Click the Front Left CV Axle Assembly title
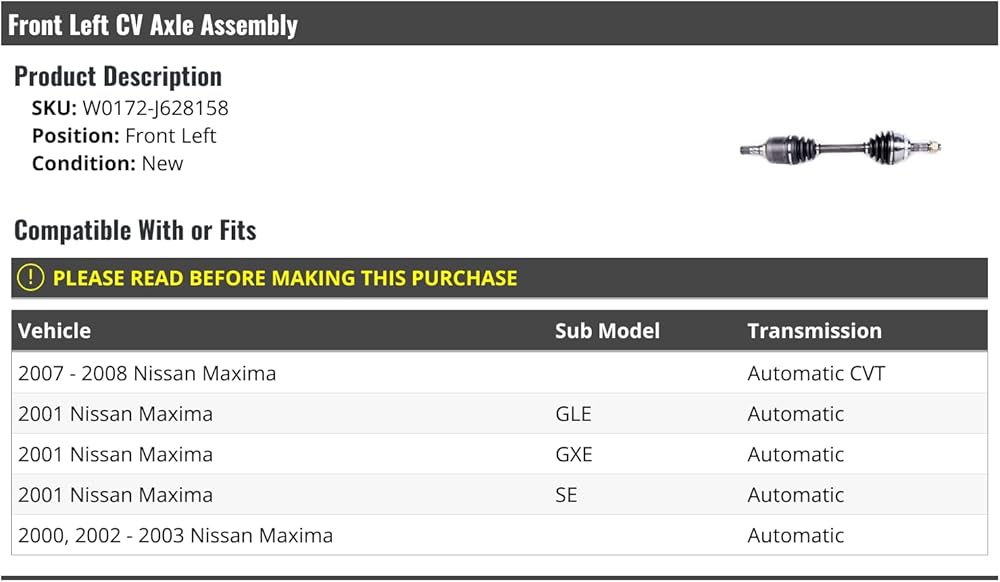 tap(152, 25)
